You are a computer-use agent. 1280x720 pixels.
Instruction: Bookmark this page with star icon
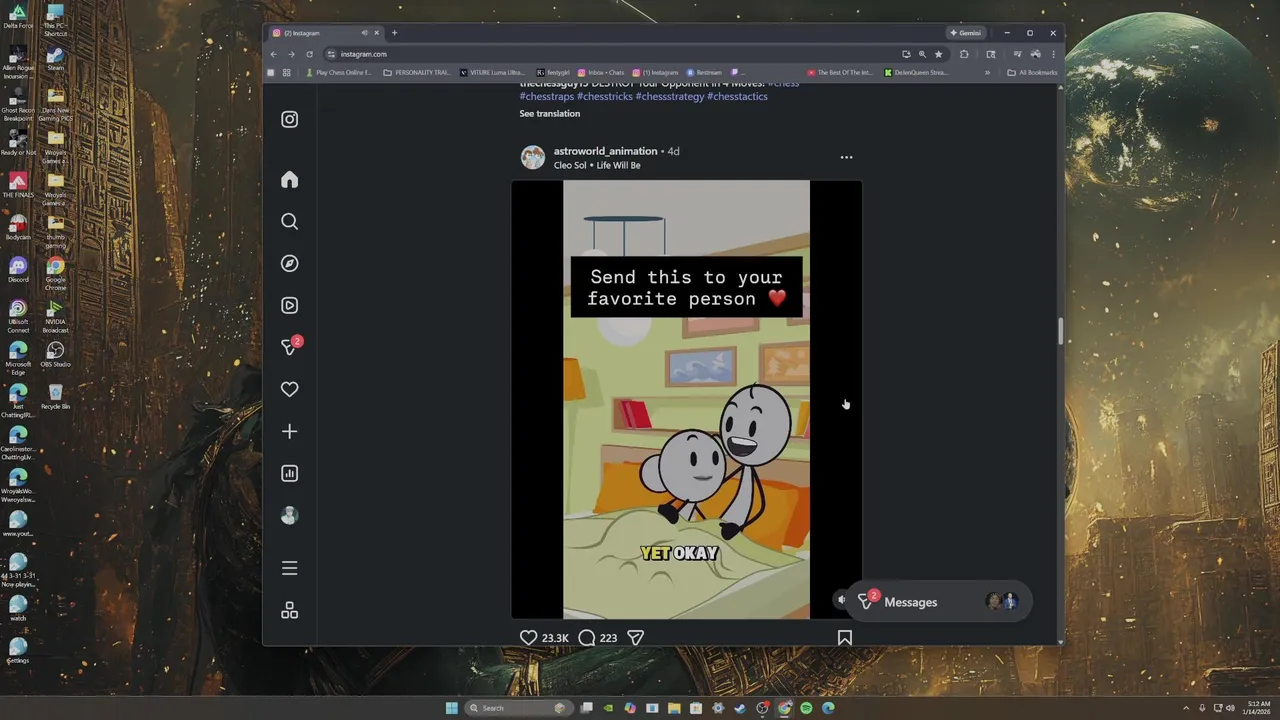tap(938, 54)
